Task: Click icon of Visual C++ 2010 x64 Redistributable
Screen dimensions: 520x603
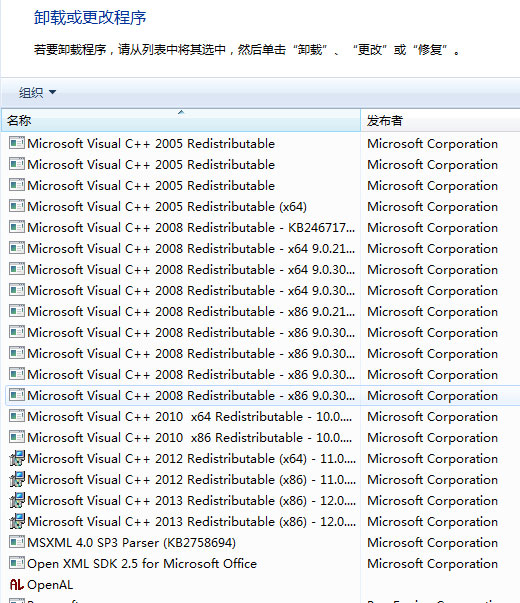Action: (17, 416)
